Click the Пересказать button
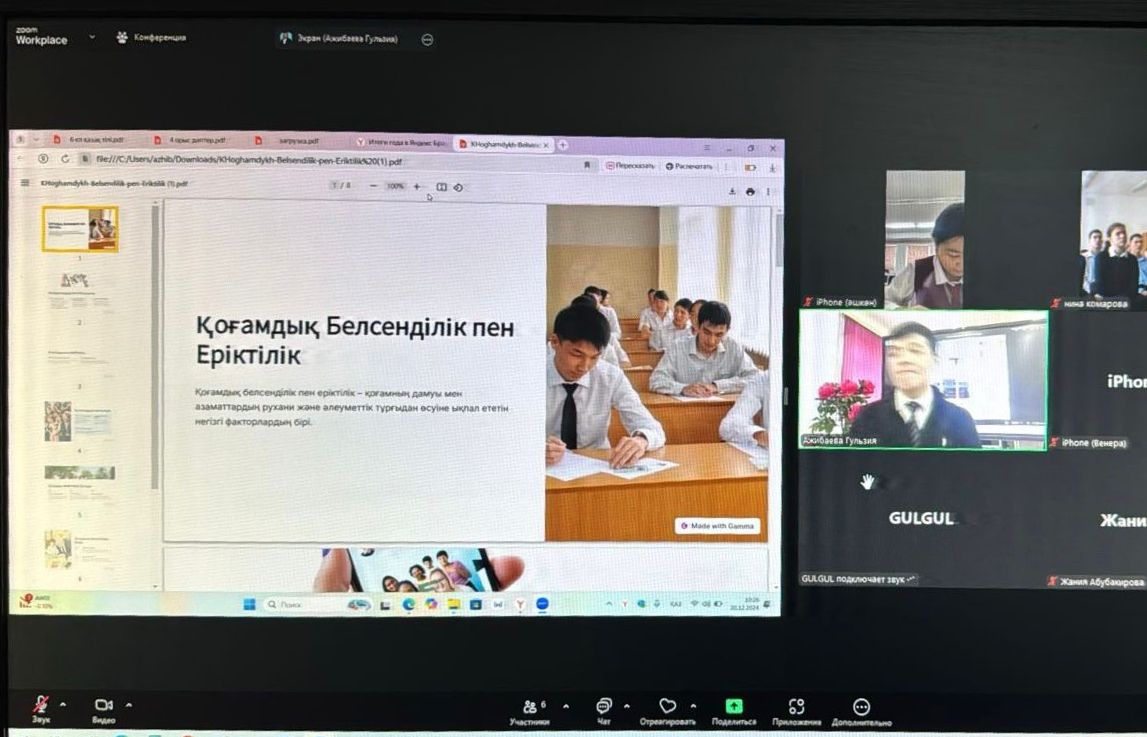Screen dimensions: 1147x737 631,166
